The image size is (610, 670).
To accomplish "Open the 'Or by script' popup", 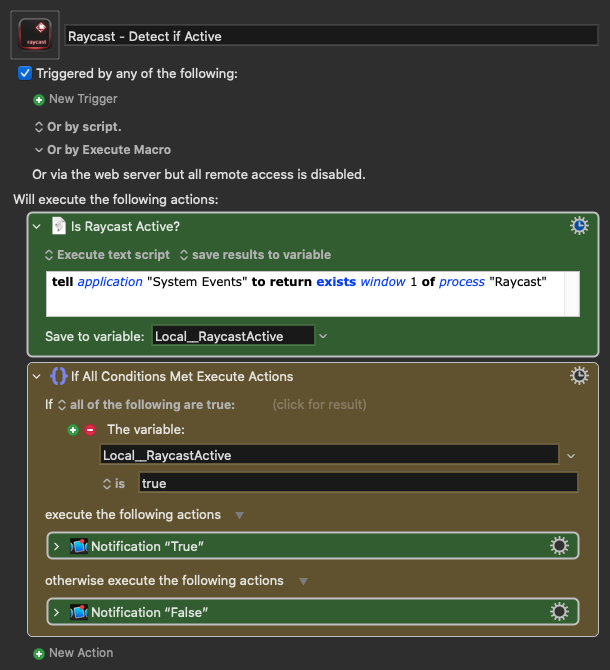I will [x=78, y=127].
